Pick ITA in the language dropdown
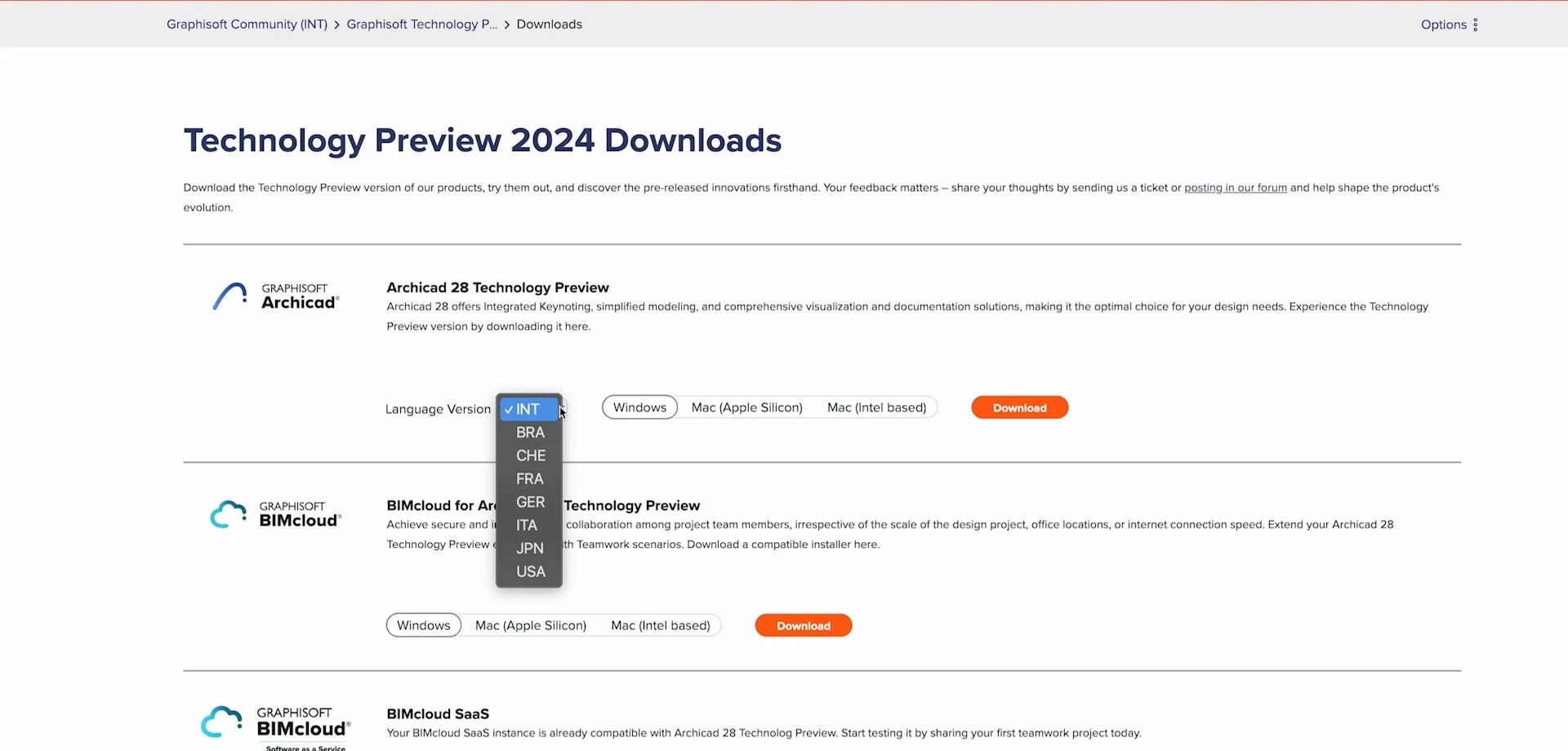 pos(528,526)
